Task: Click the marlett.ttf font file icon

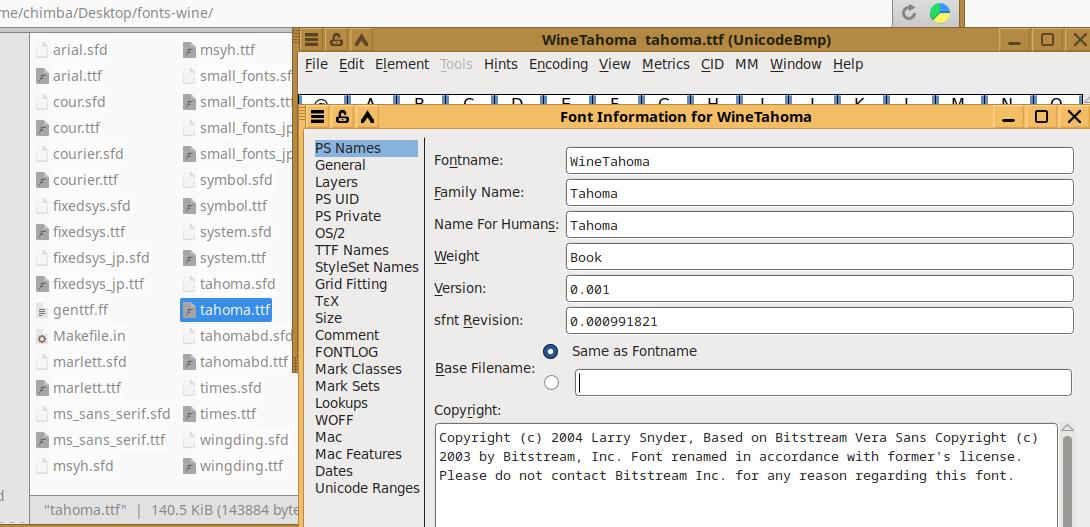Action: coord(42,388)
